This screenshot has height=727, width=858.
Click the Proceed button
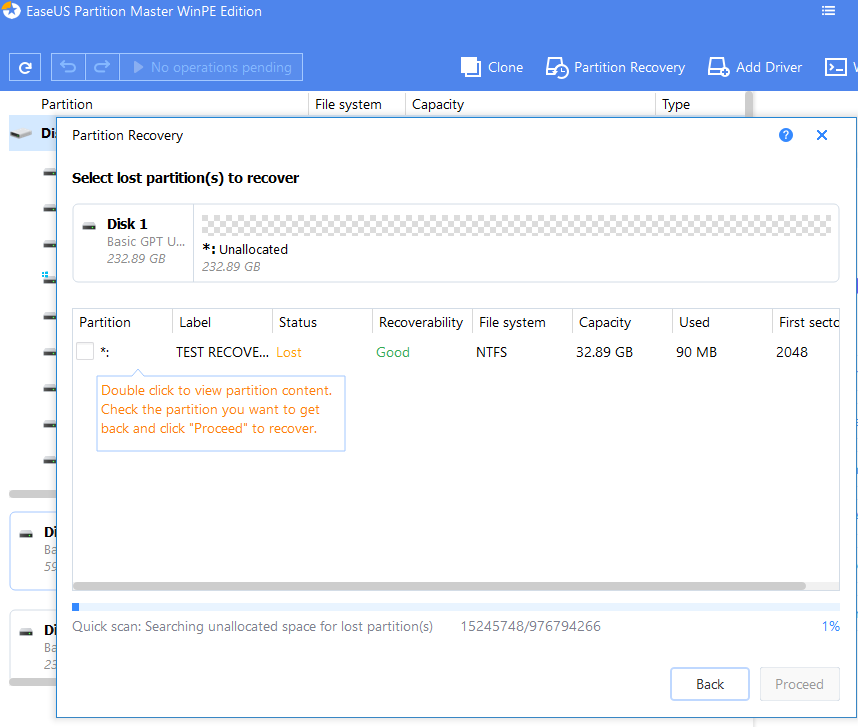[799, 684]
